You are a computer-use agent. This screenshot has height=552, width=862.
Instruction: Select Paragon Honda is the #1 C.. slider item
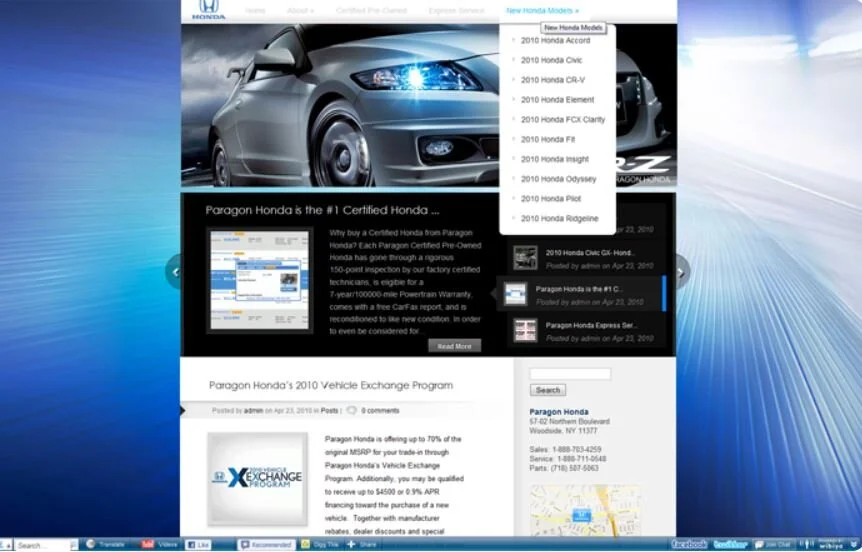click(x=581, y=294)
